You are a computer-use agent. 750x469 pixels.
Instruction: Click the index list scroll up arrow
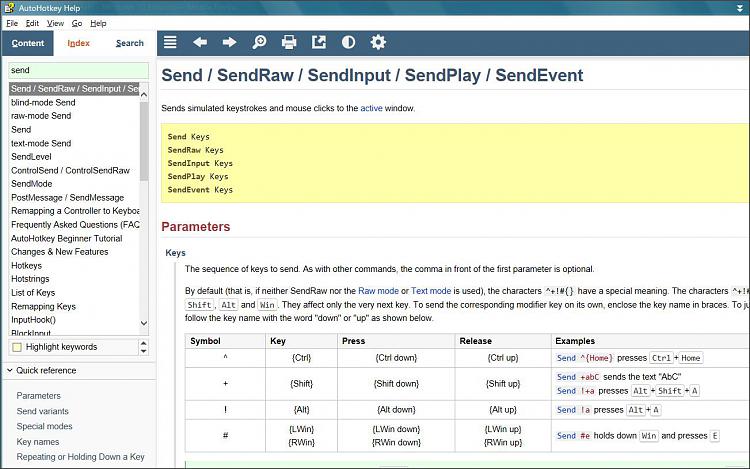coord(143,95)
